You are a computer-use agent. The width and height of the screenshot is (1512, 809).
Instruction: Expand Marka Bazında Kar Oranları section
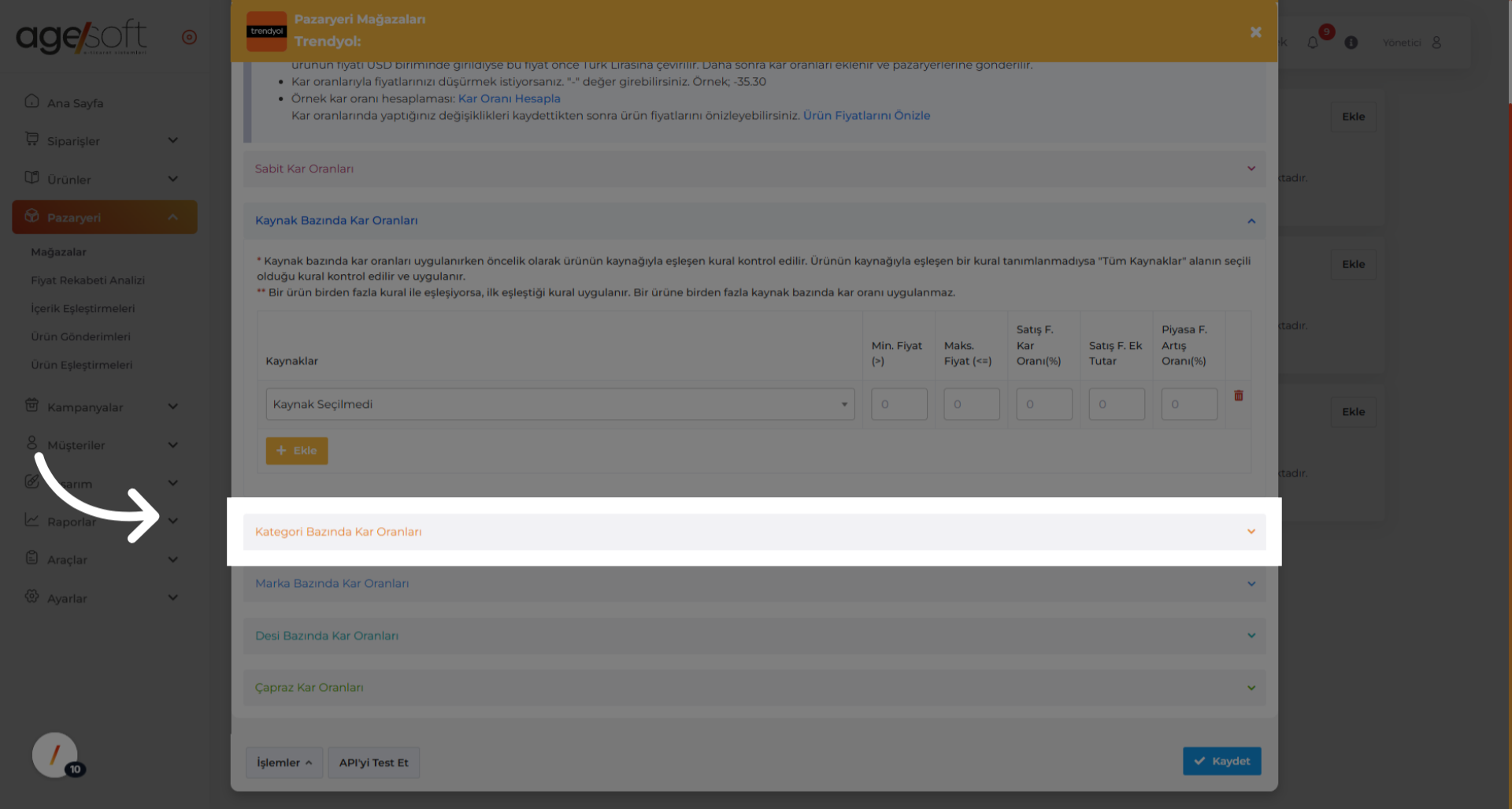[754, 584]
